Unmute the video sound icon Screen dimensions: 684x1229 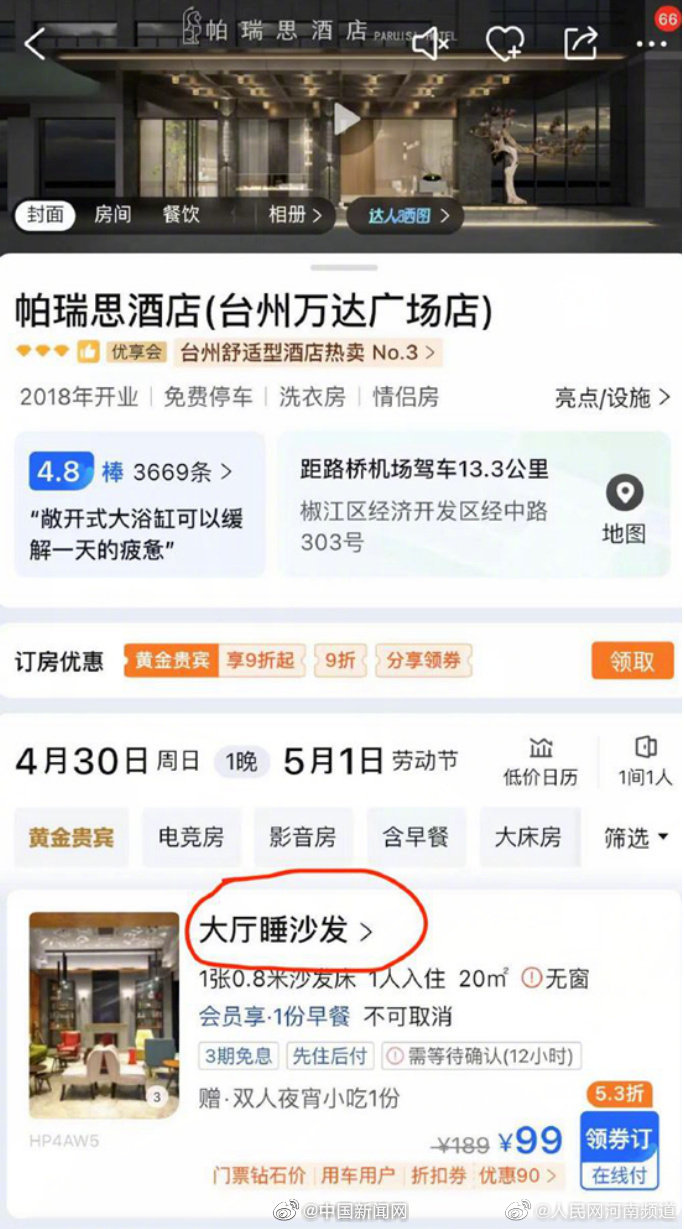click(430, 42)
